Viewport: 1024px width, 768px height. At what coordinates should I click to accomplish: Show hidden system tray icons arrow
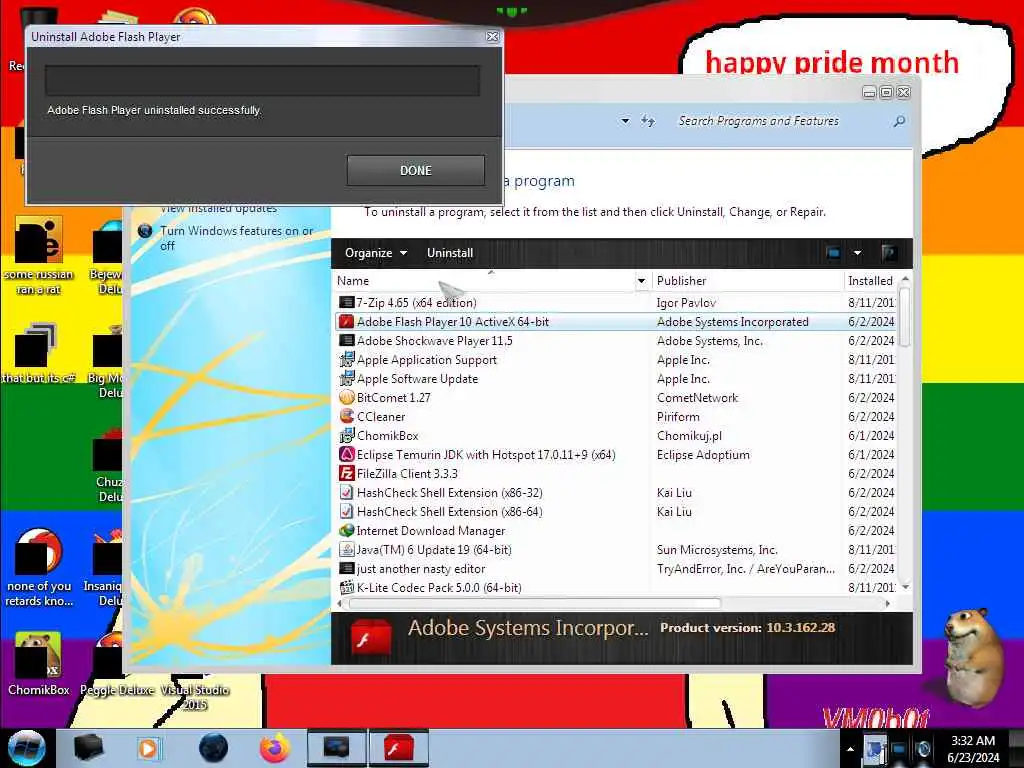[x=850, y=749]
